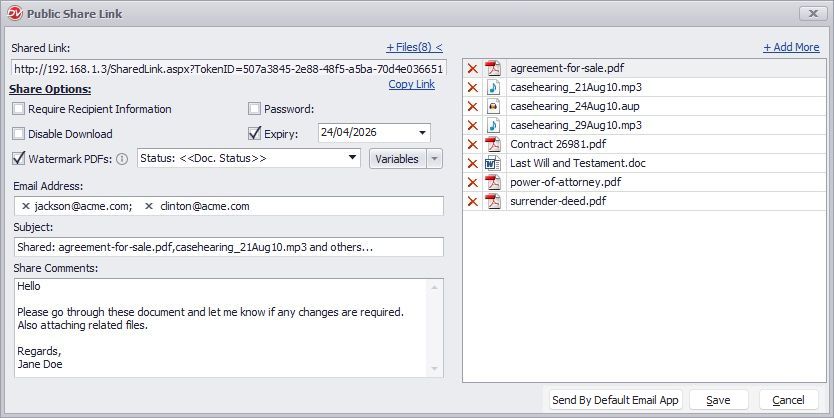Select the agreement-for-sale.pdf file name

click(567, 69)
